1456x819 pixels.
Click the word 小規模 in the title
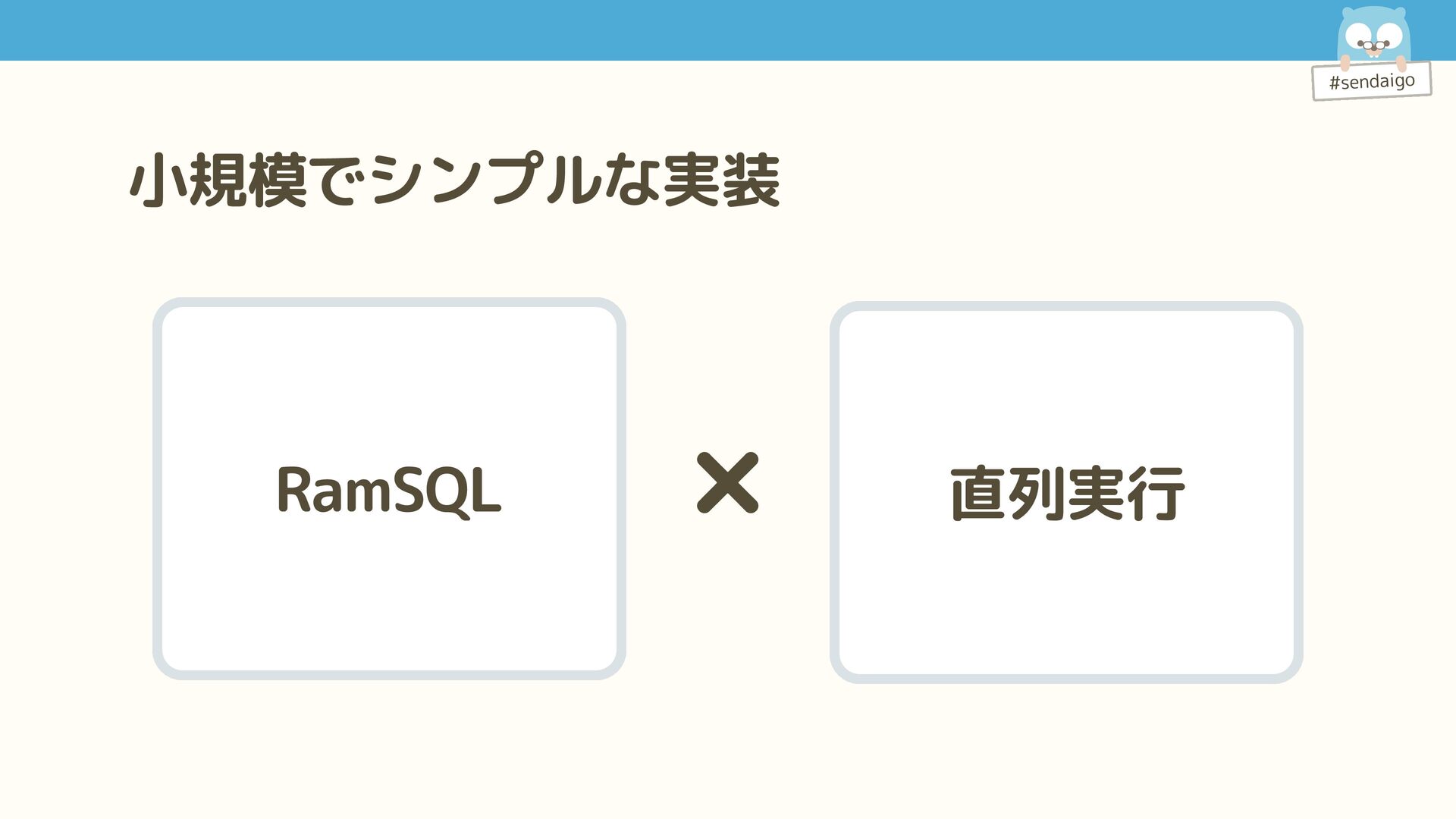pos(218,181)
